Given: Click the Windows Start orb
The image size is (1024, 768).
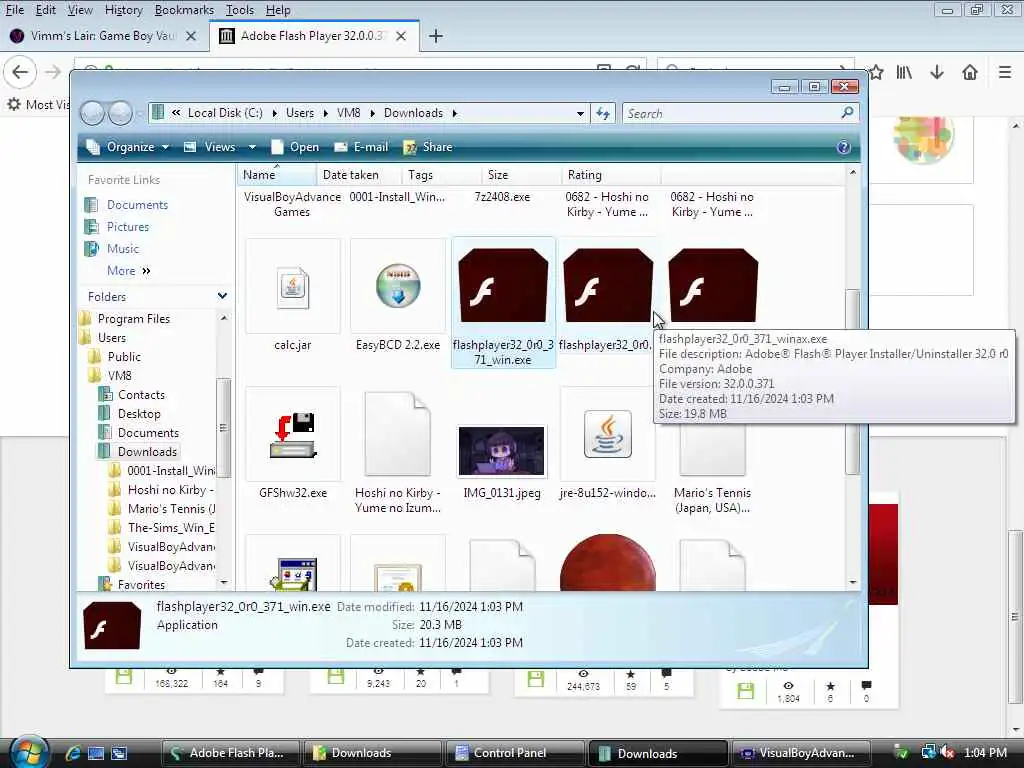Looking at the screenshot, I should (x=29, y=752).
